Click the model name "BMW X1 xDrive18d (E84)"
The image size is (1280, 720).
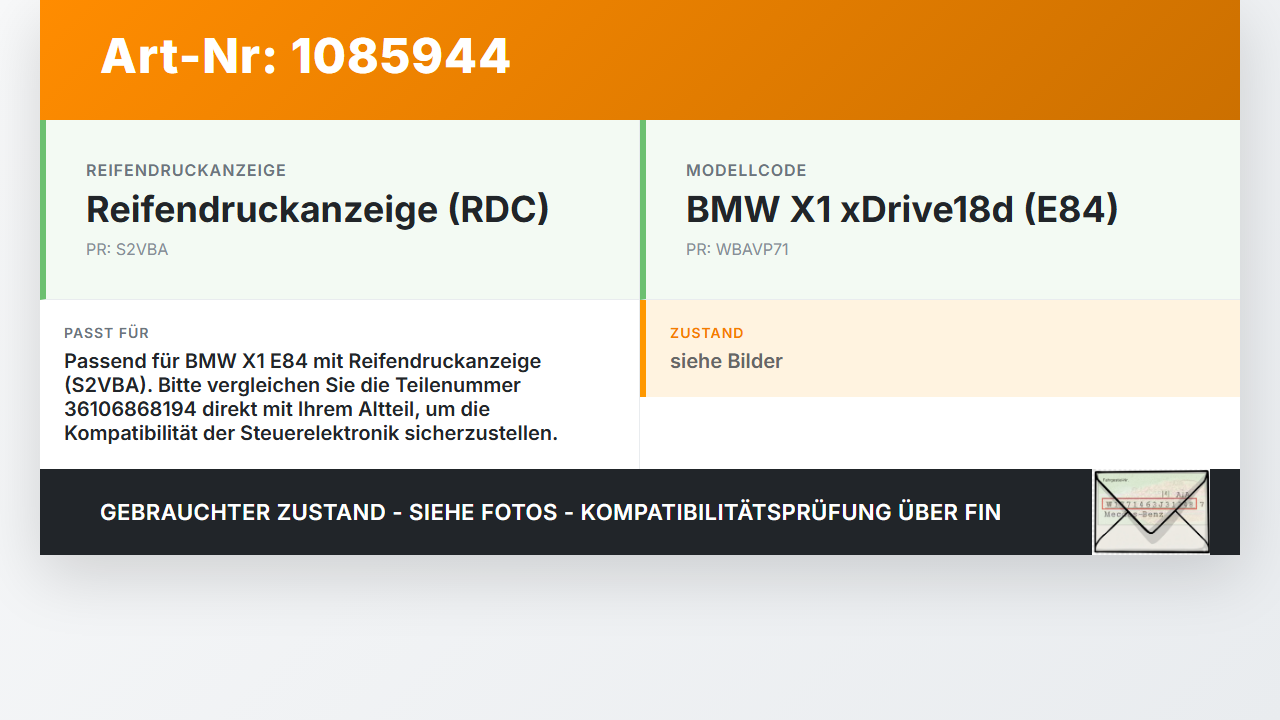point(902,210)
